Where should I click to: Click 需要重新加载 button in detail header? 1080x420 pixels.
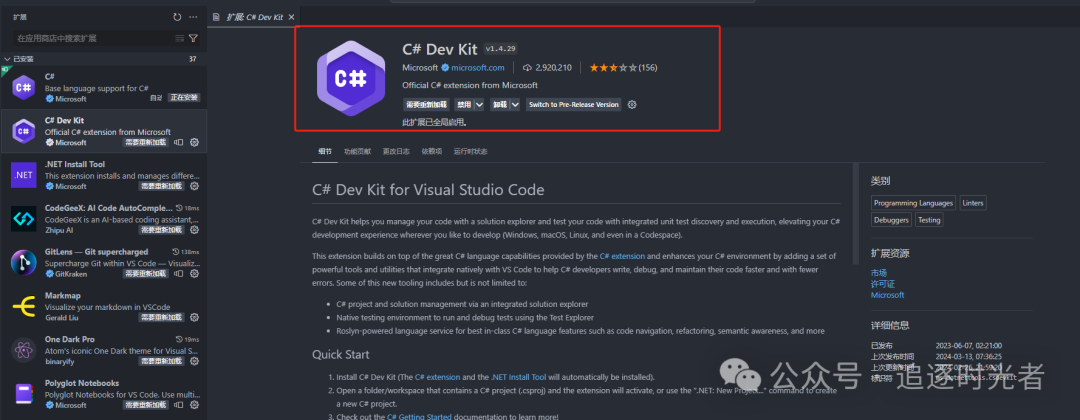pyautogui.click(x=426, y=105)
